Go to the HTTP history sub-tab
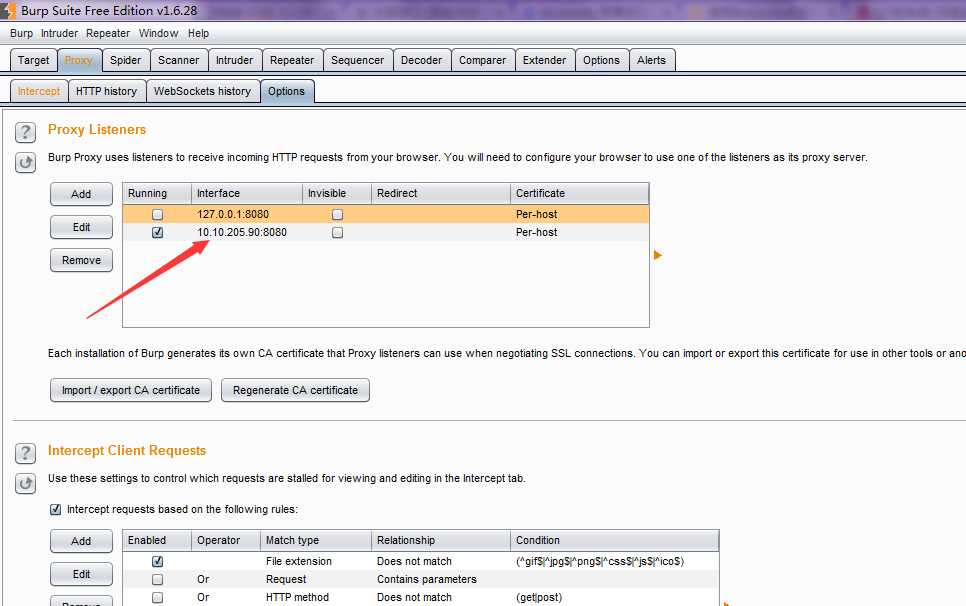Screen dimensions: 966x606 pos(107,91)
